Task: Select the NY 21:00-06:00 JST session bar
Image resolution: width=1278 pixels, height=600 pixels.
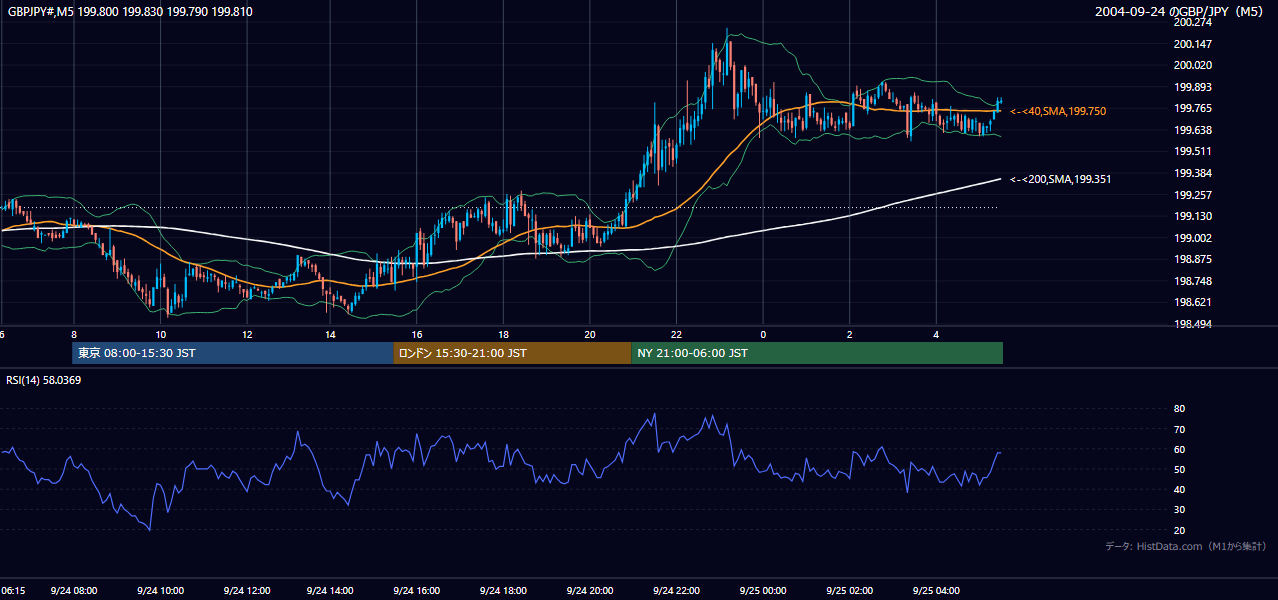Action: click(x=817, y=353)
